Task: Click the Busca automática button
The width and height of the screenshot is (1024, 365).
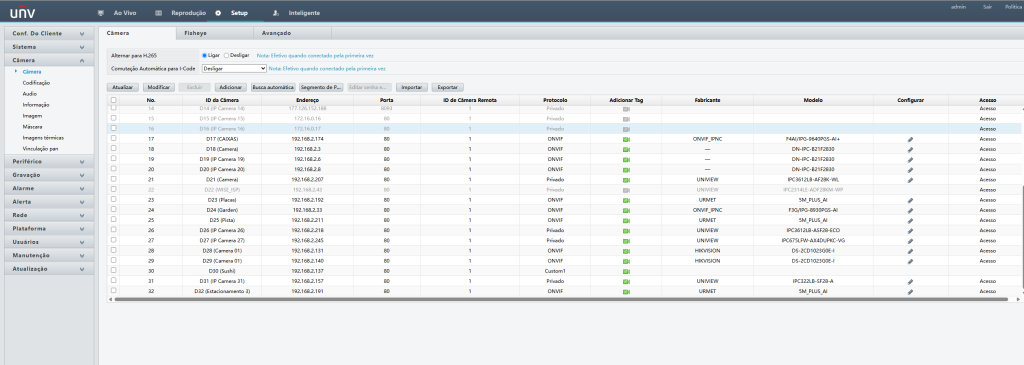Action: [273, 87]
